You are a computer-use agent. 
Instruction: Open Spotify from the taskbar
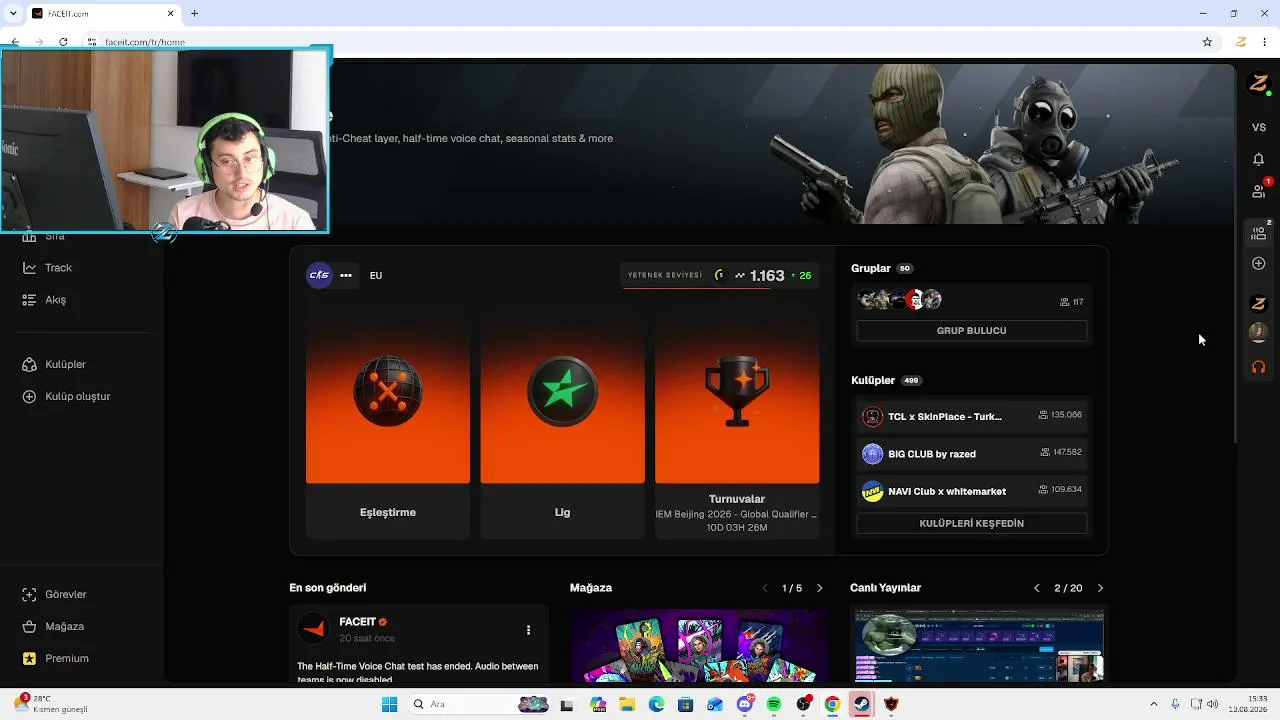pos(774,705)
